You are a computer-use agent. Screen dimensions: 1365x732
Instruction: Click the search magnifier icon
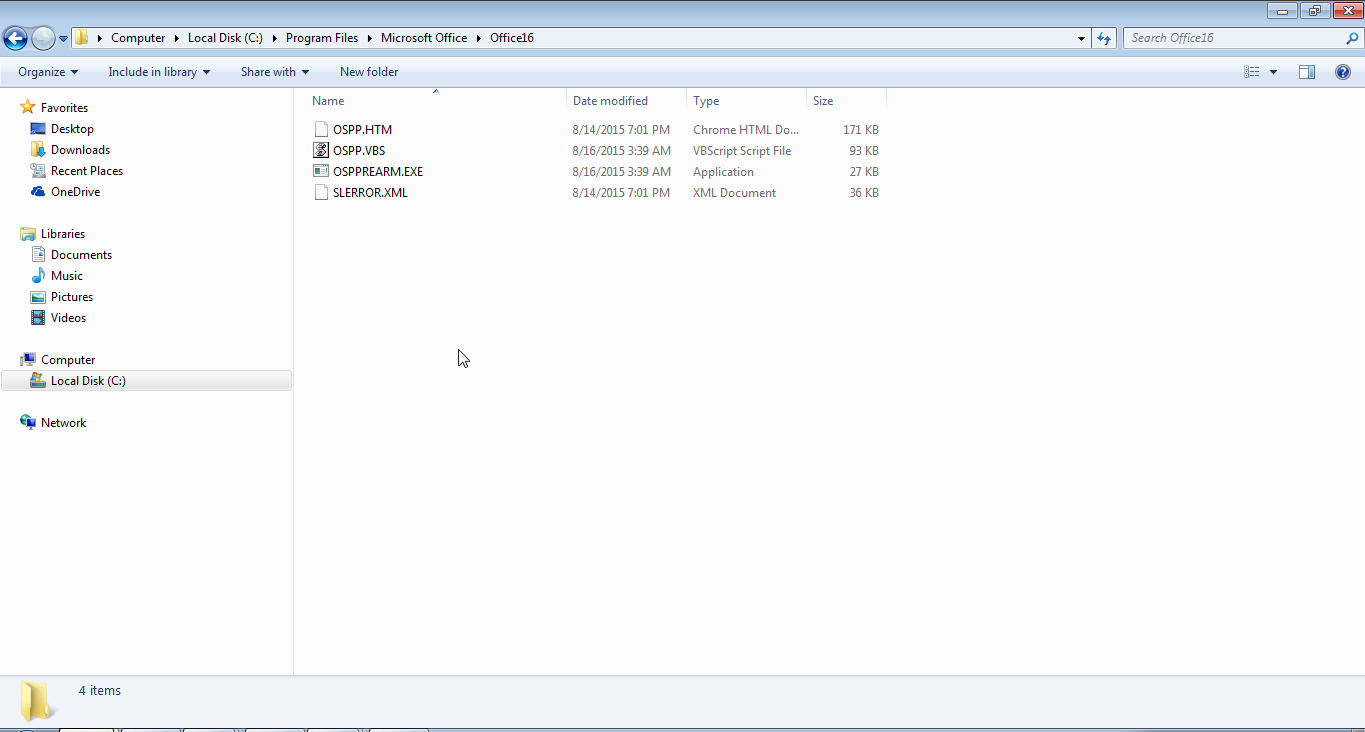click(1352, 38)
